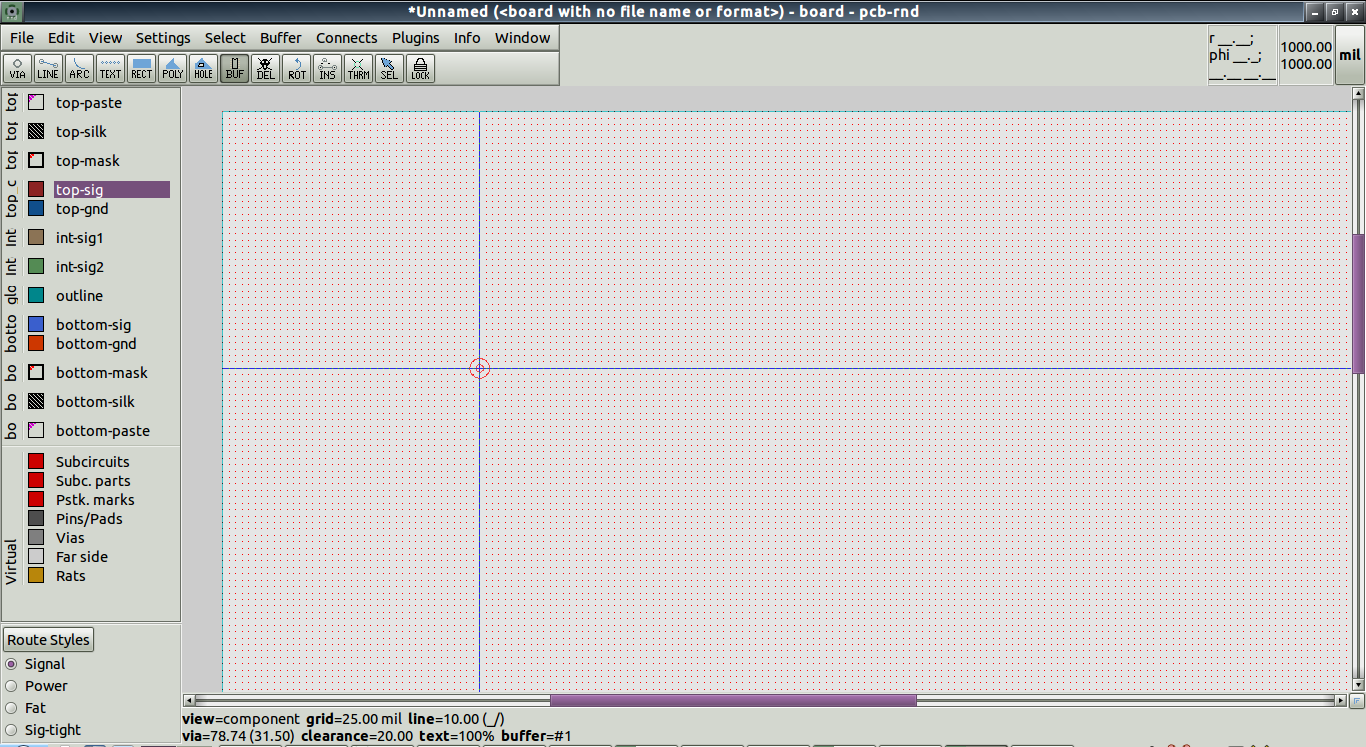Open the Settings menu
Image resolution: width=1366 pixels, height=747 pixels.
point(163,38)
